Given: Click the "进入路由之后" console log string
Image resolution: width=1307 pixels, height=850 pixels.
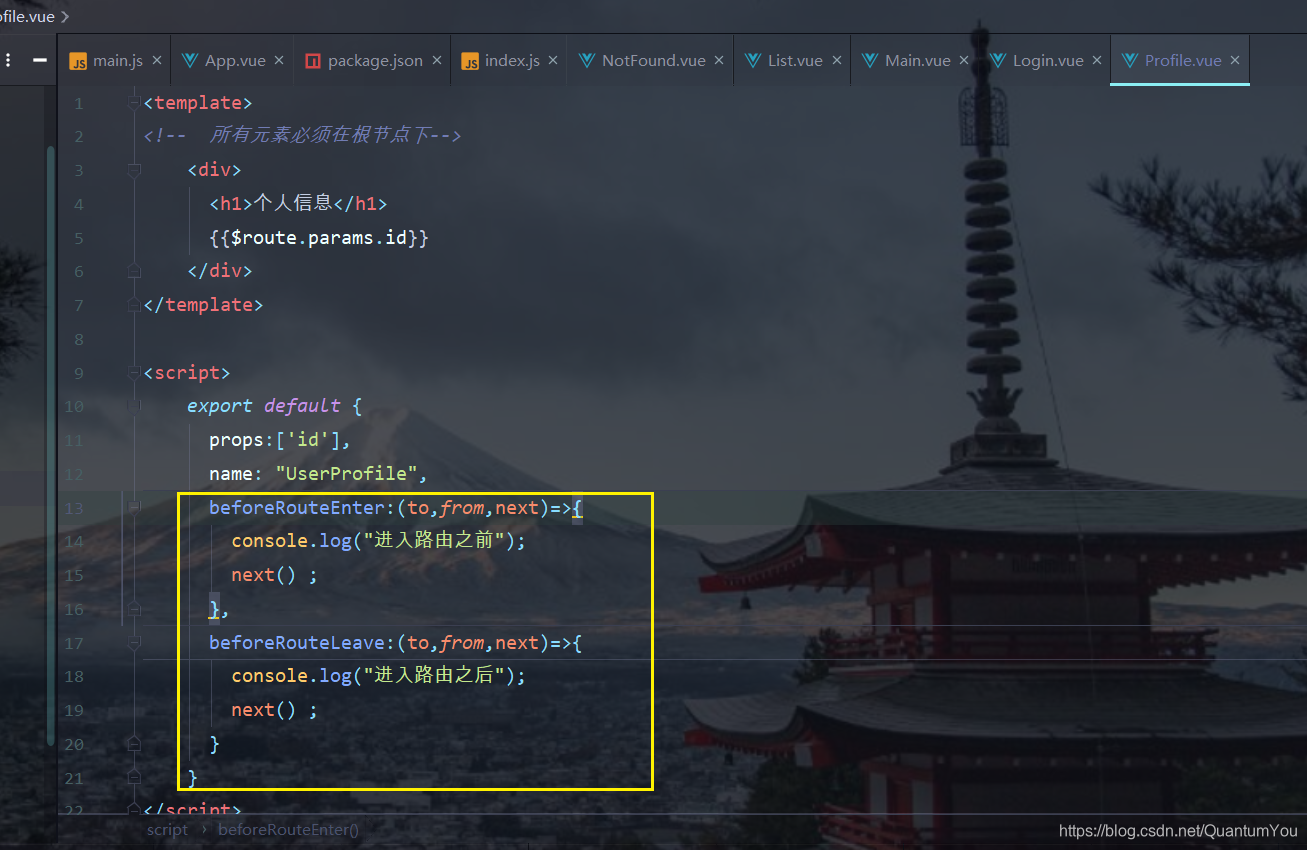Looking at the screenshot, I should [435, 676].
